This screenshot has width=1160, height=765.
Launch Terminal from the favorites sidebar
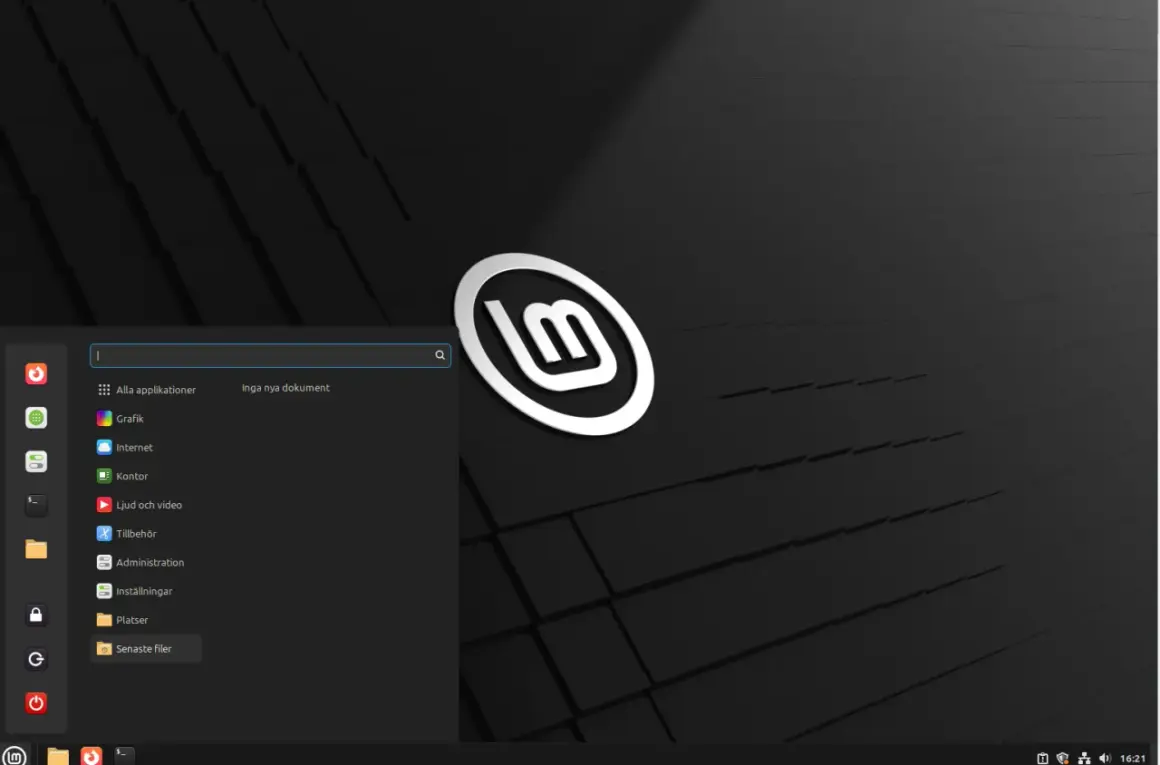(36, 505)
